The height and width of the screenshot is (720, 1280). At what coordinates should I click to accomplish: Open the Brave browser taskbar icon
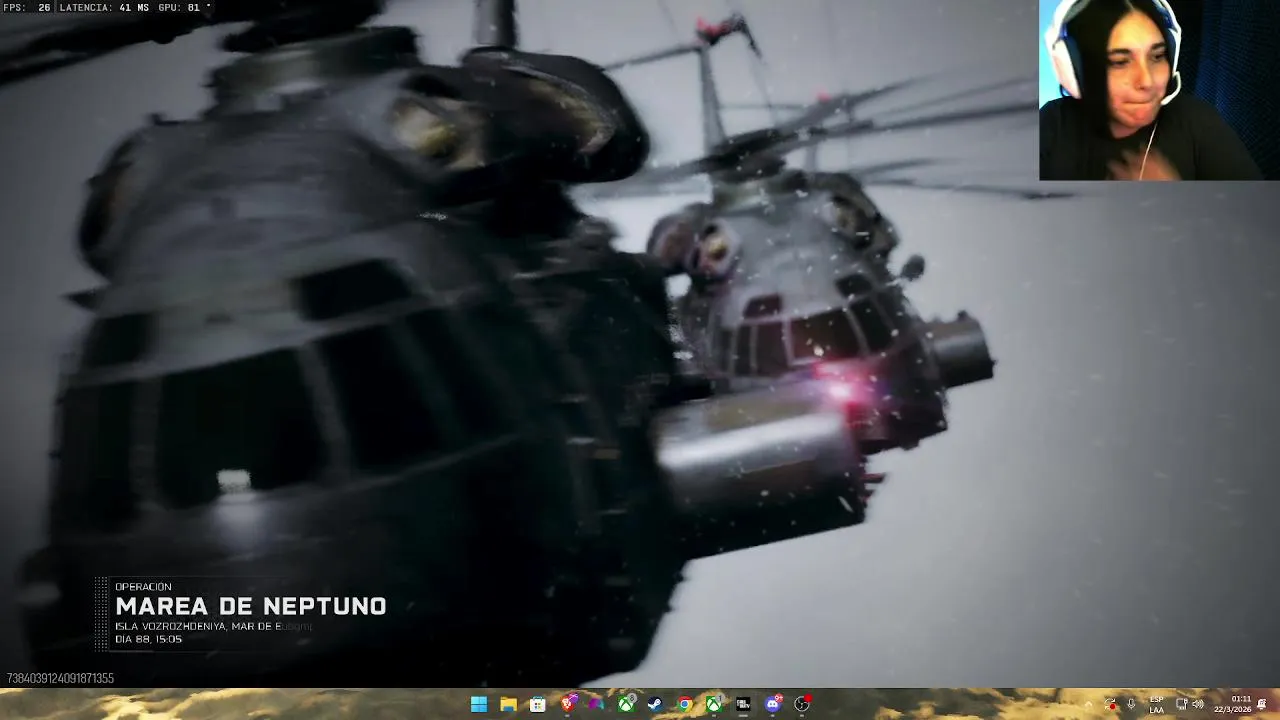tap(567, 704)
